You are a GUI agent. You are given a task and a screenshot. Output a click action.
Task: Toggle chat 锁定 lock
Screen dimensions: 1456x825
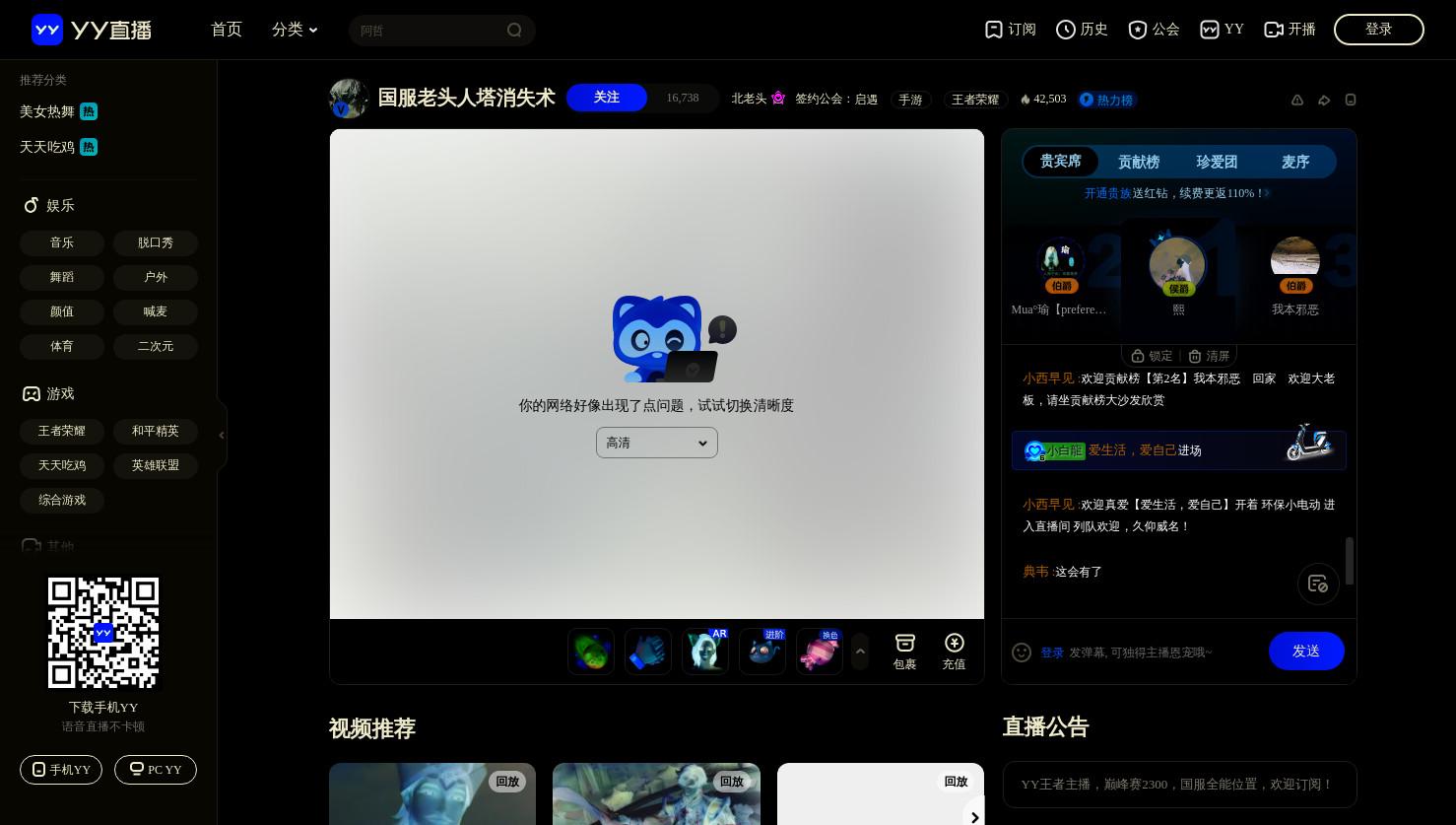tap(1152, 356)
